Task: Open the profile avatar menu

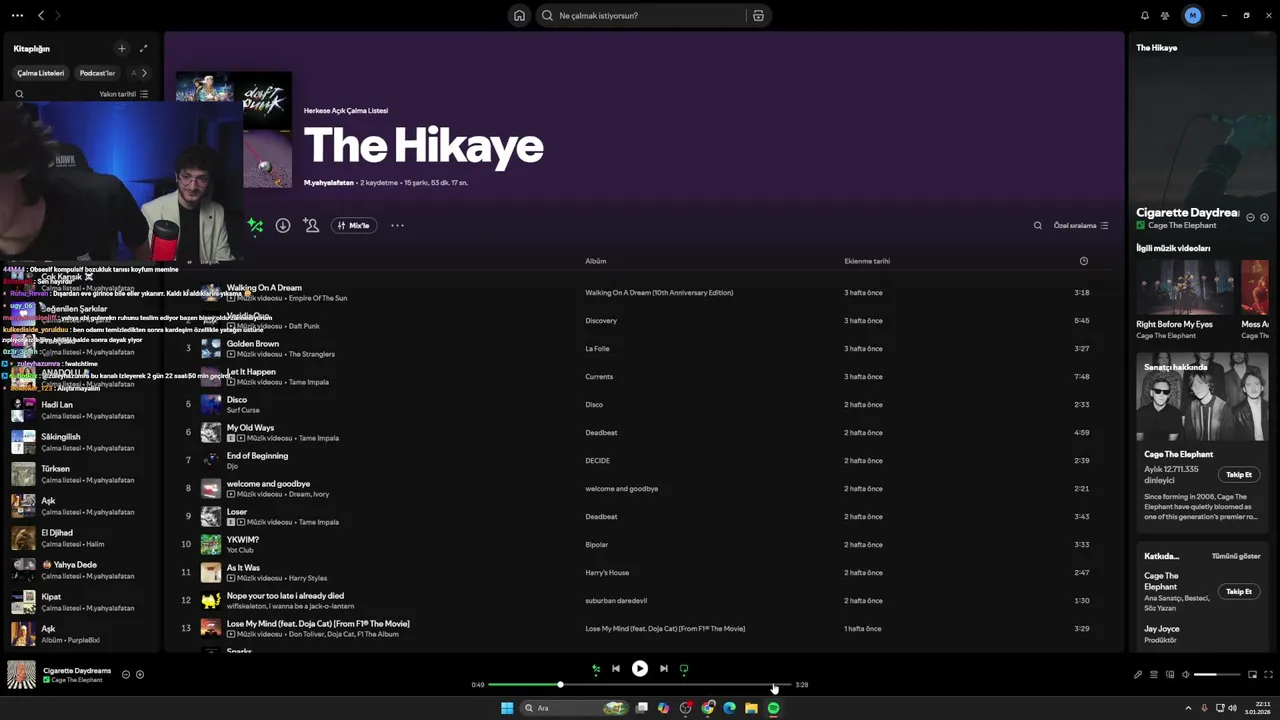Action: coord(1192,15)
